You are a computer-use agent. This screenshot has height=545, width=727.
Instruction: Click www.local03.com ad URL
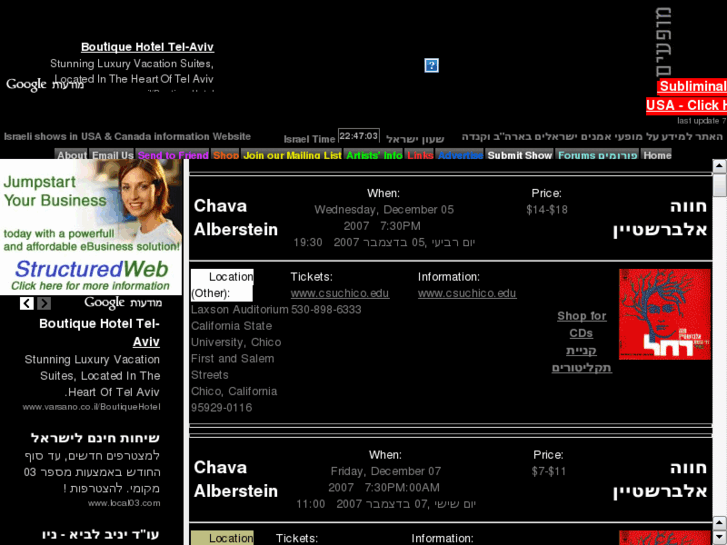pos(124,503)
